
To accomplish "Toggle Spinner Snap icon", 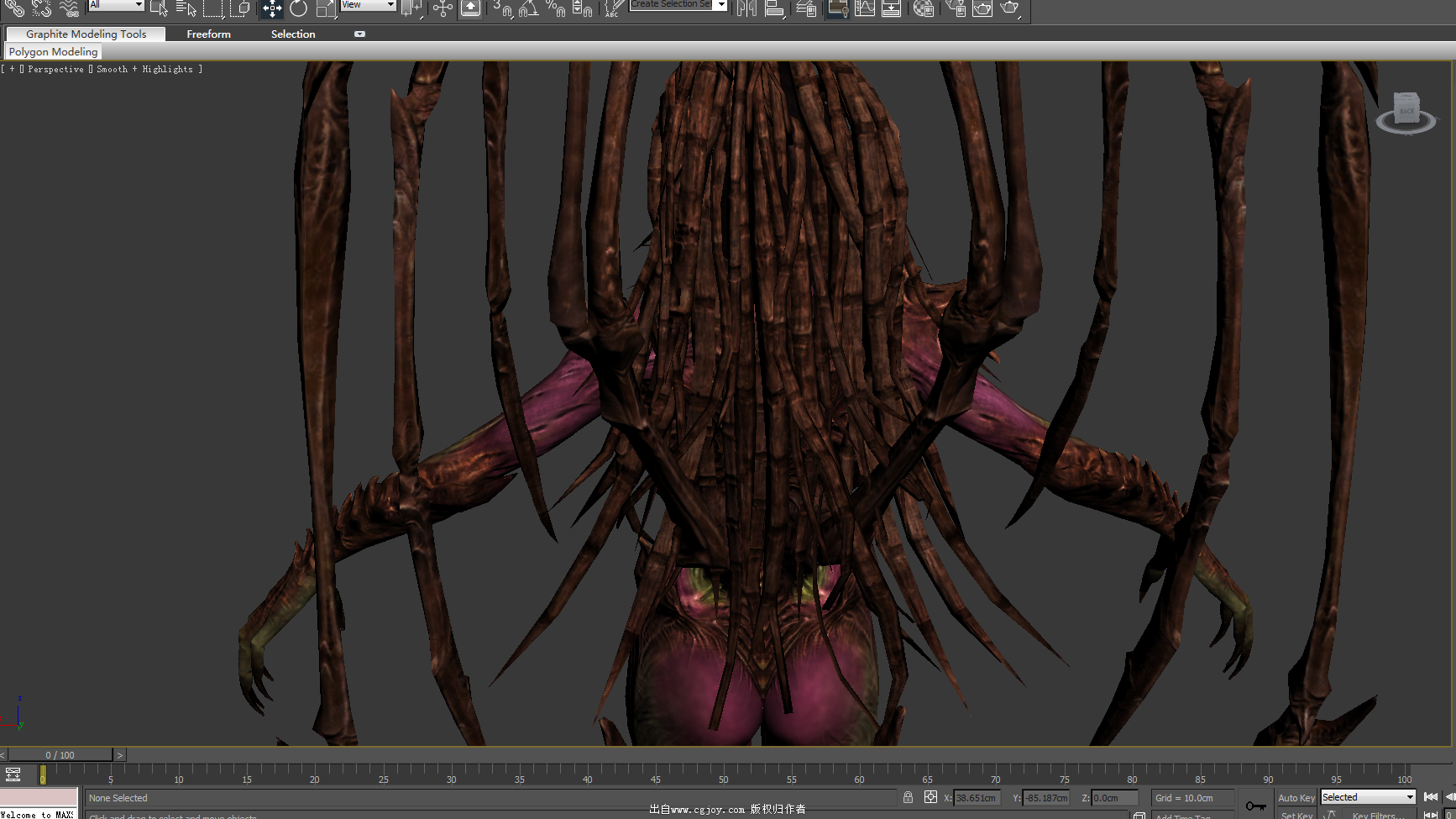I will click(x=583, y=8).
